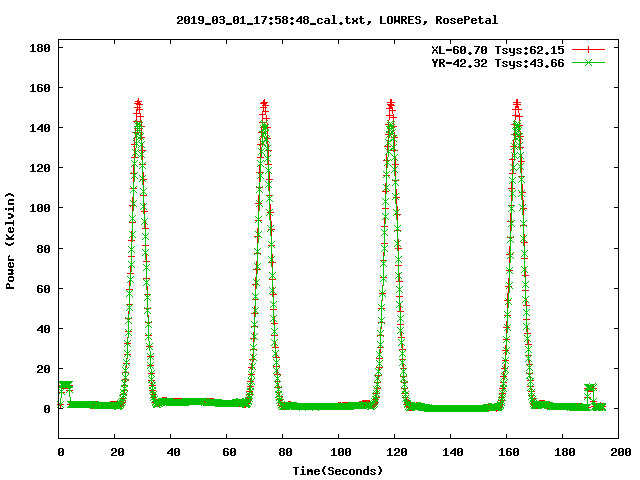Click the y-axis tick label 100
640x480 pixels.
(40, 208)
